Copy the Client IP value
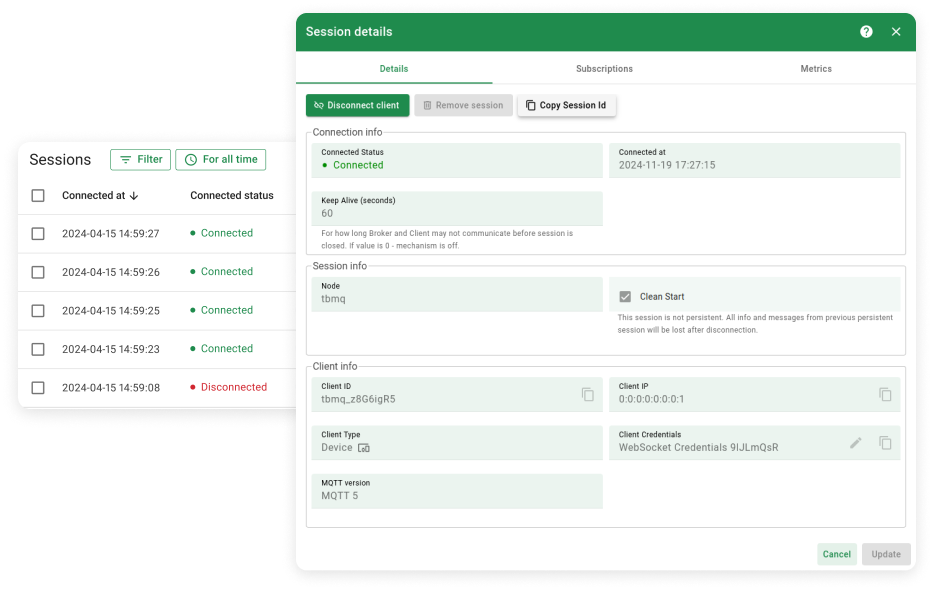933x591 pixels. (x=885, y=395)
